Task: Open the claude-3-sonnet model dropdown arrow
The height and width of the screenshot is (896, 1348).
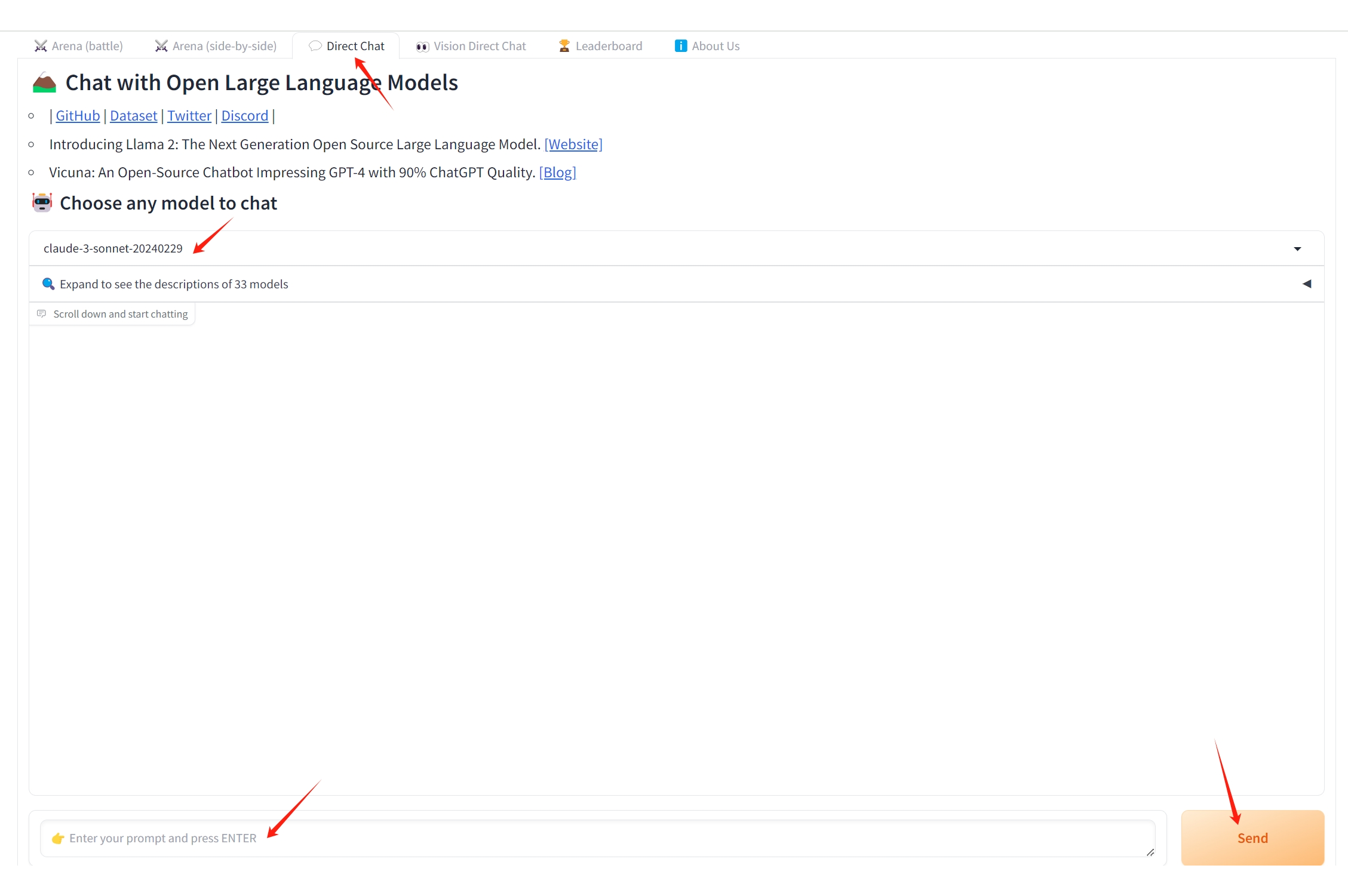Action: 1297,249
